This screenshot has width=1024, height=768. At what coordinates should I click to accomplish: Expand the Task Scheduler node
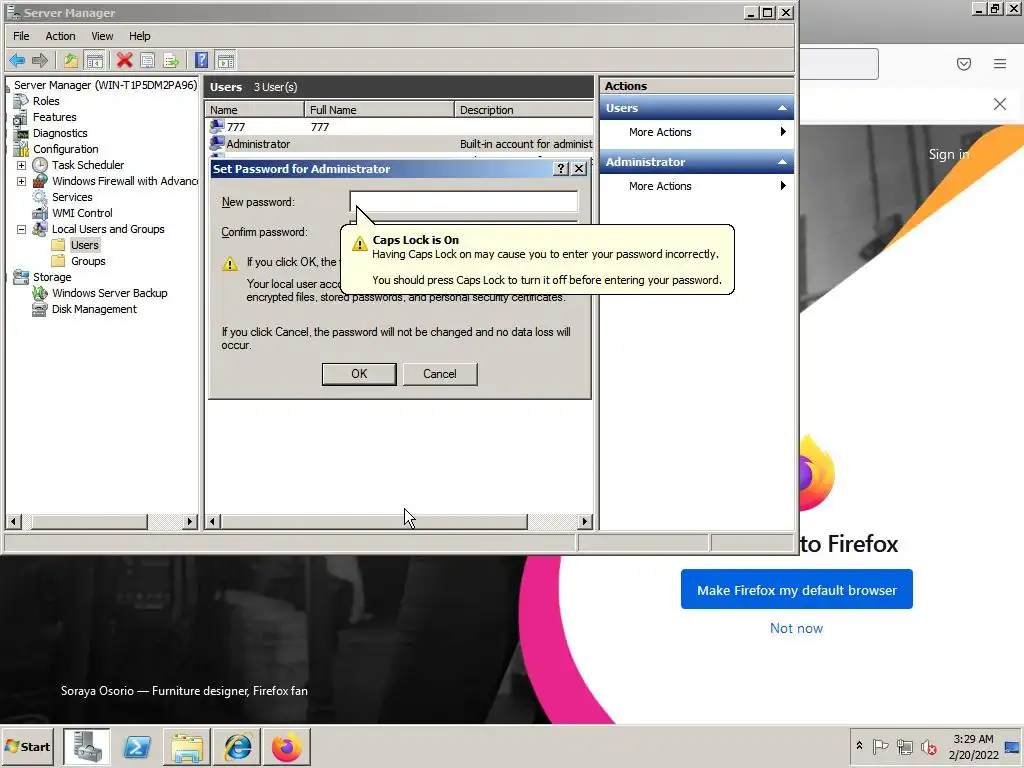[x=22, y=165]
